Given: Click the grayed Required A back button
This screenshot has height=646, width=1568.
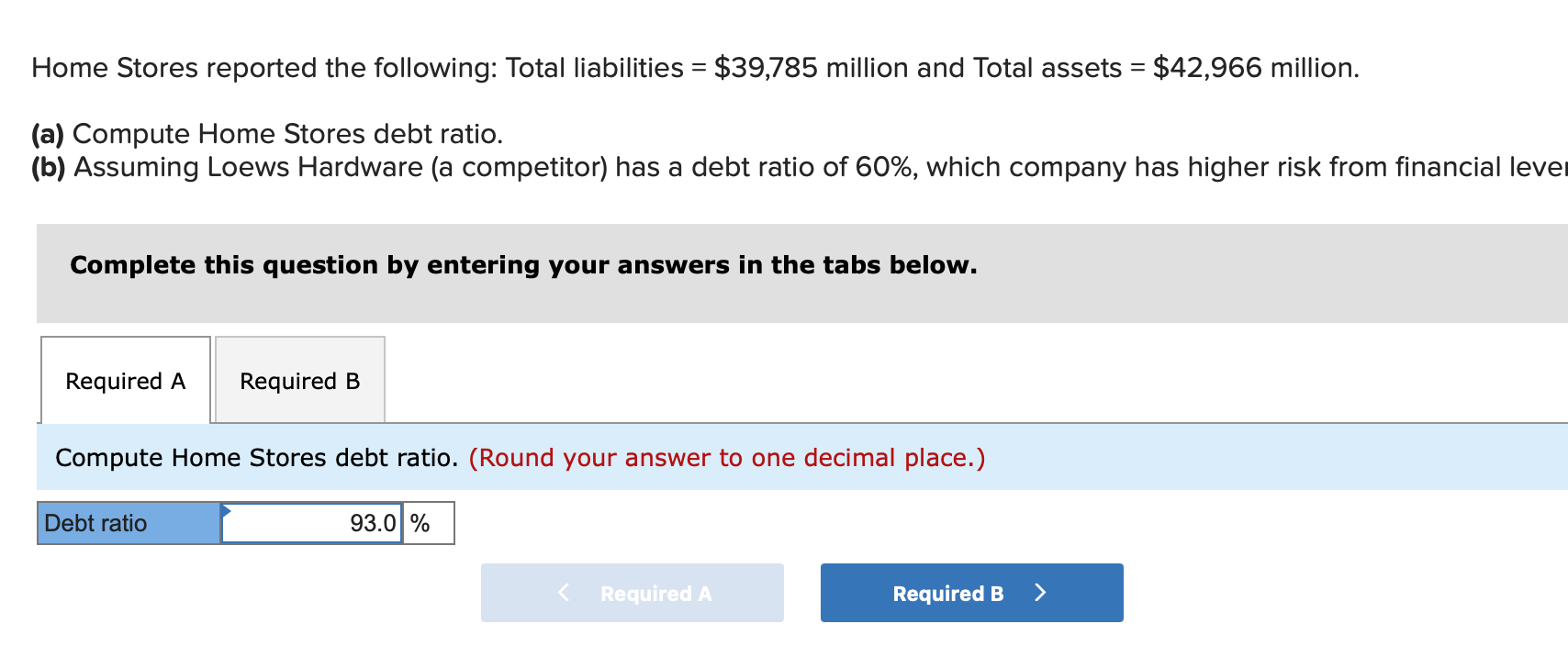Looking at the screenshot, I should tap(632, 592).
